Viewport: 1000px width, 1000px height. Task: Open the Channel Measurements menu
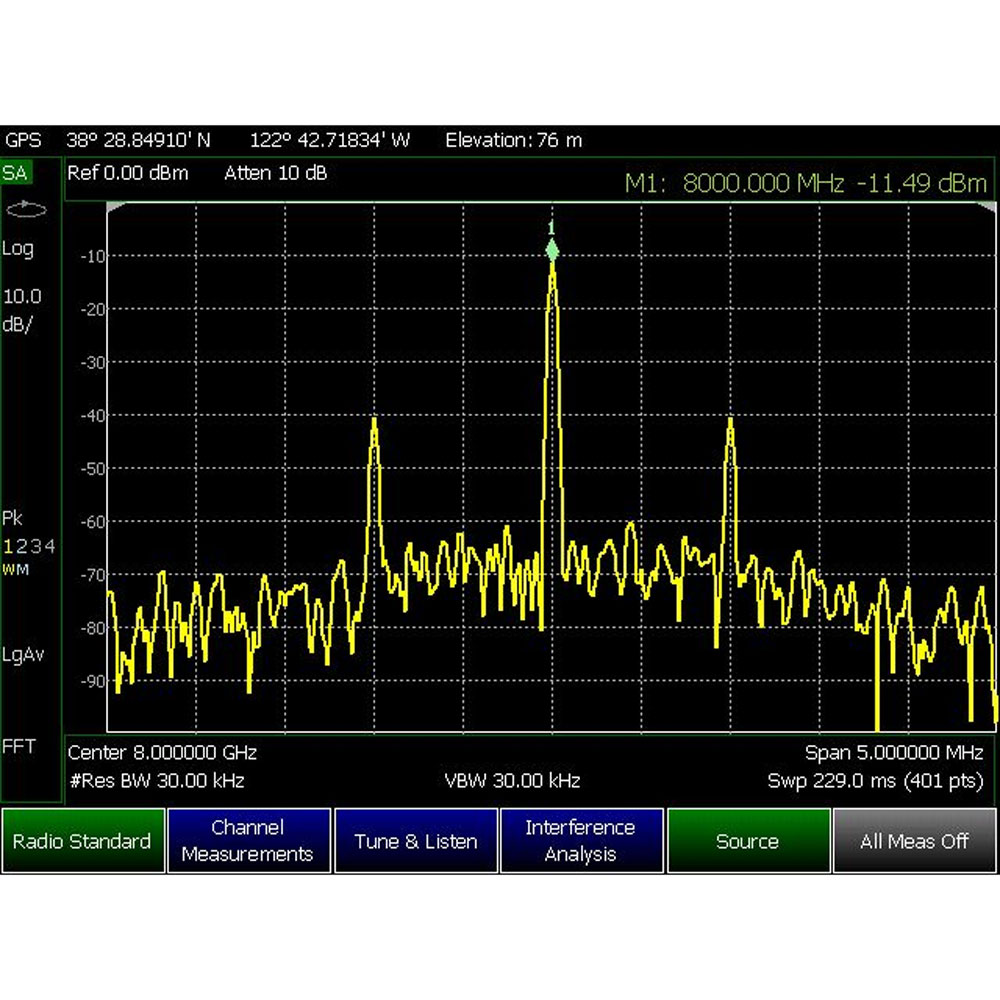248,841
